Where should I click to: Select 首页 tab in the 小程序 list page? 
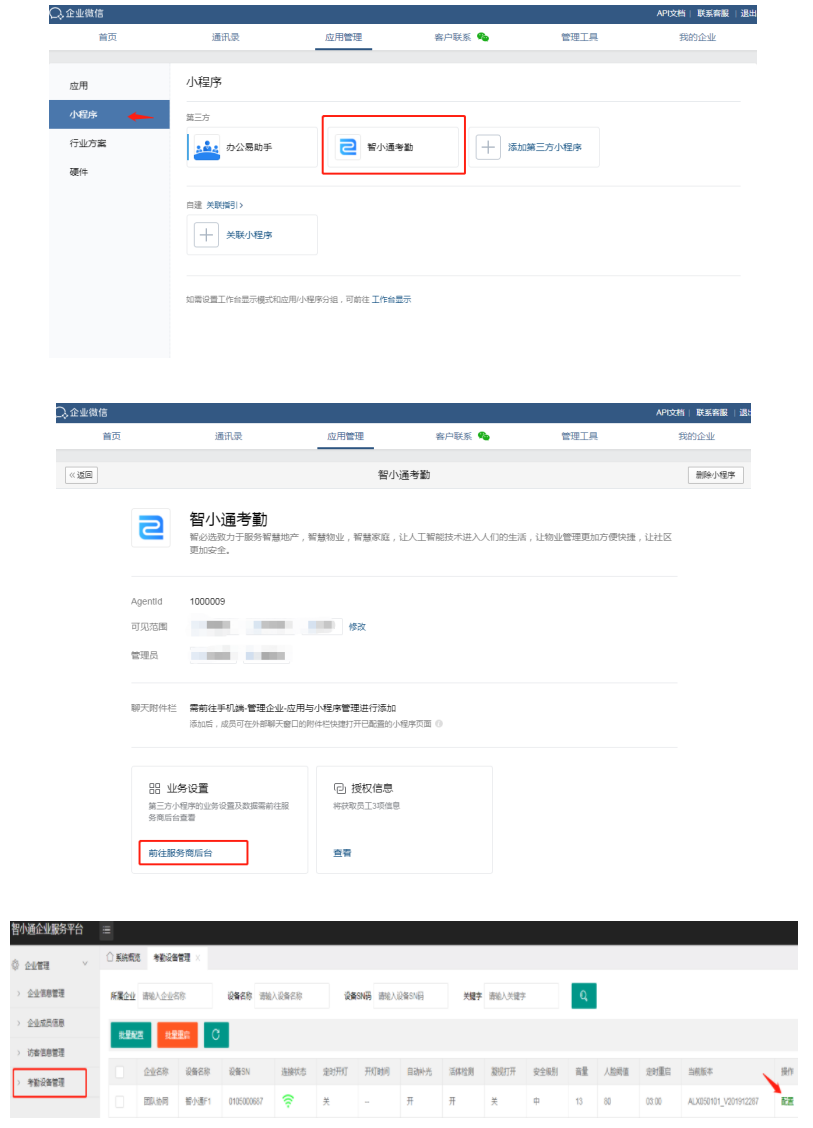(x=108, y=37)
